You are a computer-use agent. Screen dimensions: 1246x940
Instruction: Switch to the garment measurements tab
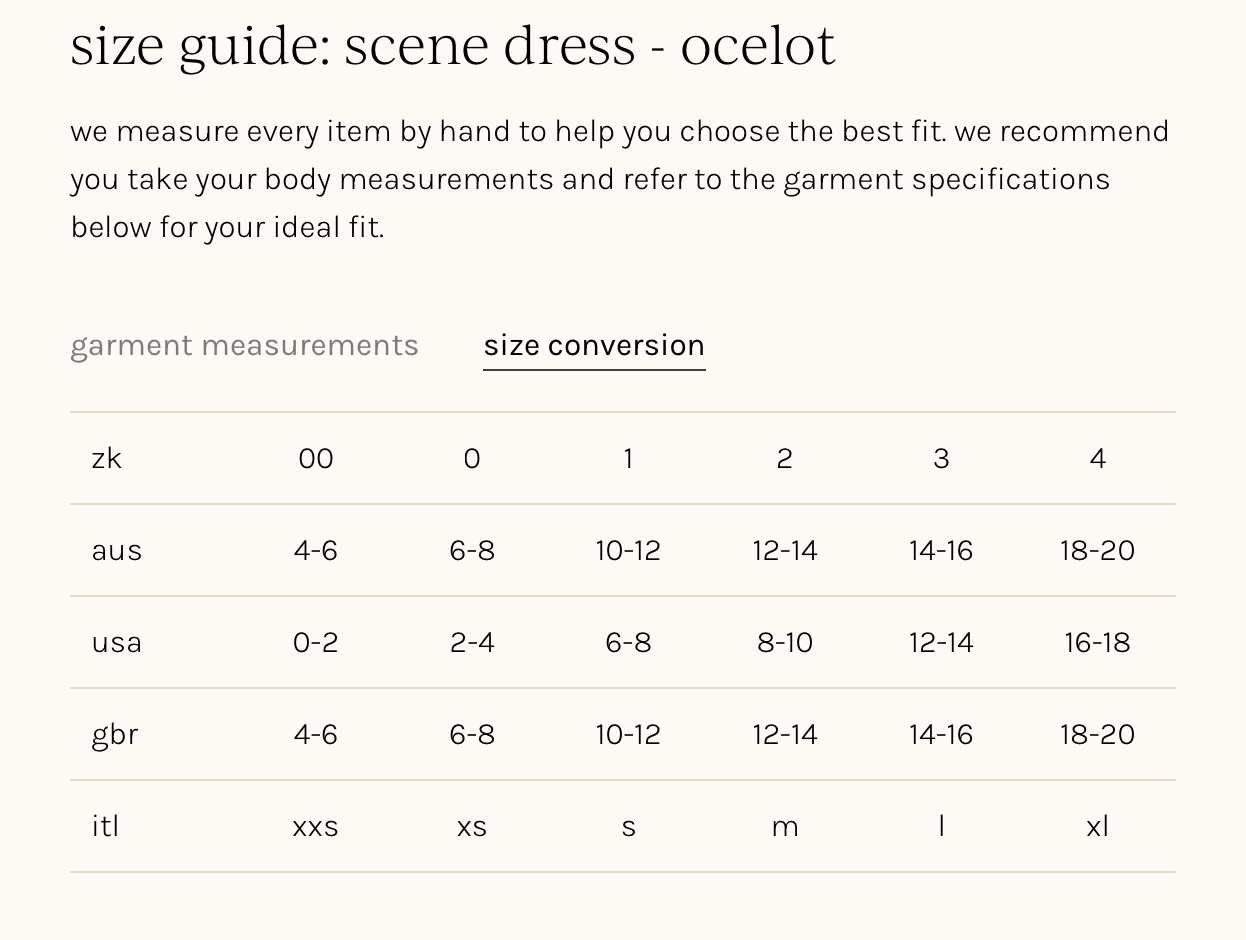(244, 345)
